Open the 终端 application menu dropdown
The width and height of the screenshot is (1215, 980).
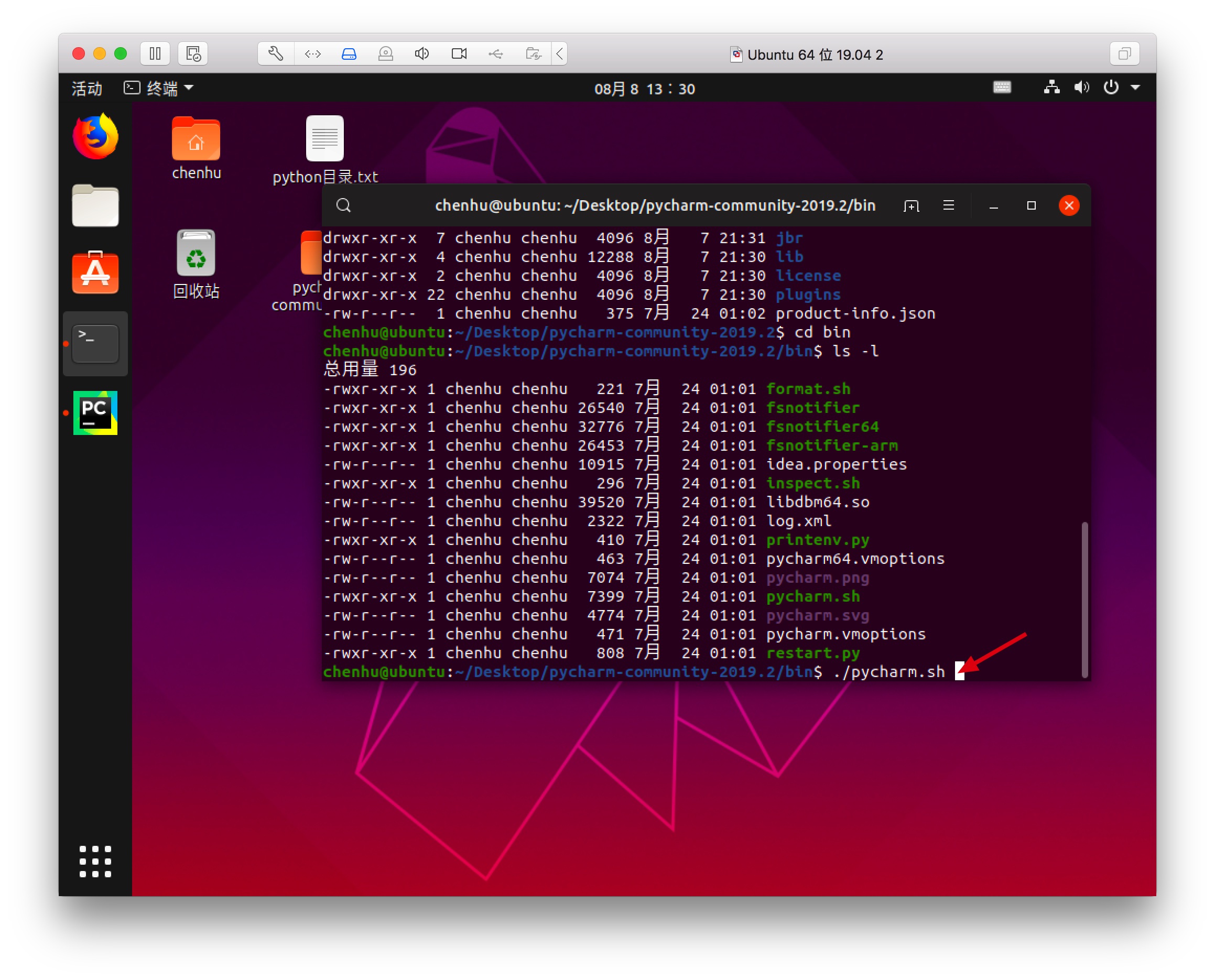tap(159, 88)
